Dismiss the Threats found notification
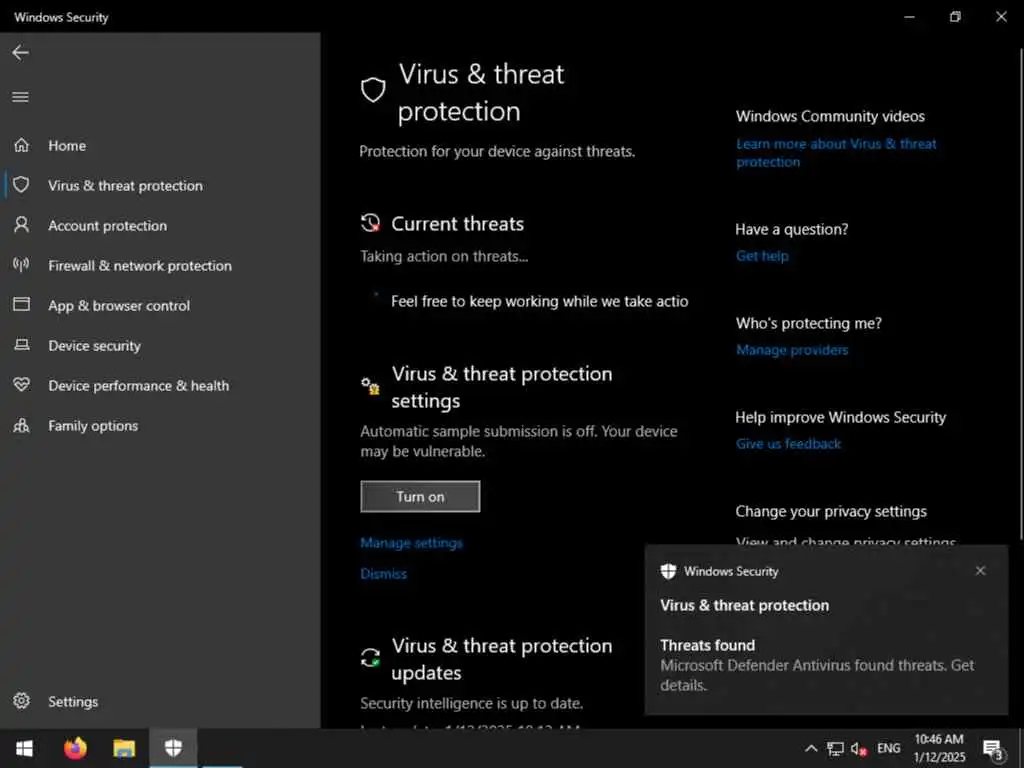Image resolution: width=1024 pixels, height=768 pixels. coord(980,571)
